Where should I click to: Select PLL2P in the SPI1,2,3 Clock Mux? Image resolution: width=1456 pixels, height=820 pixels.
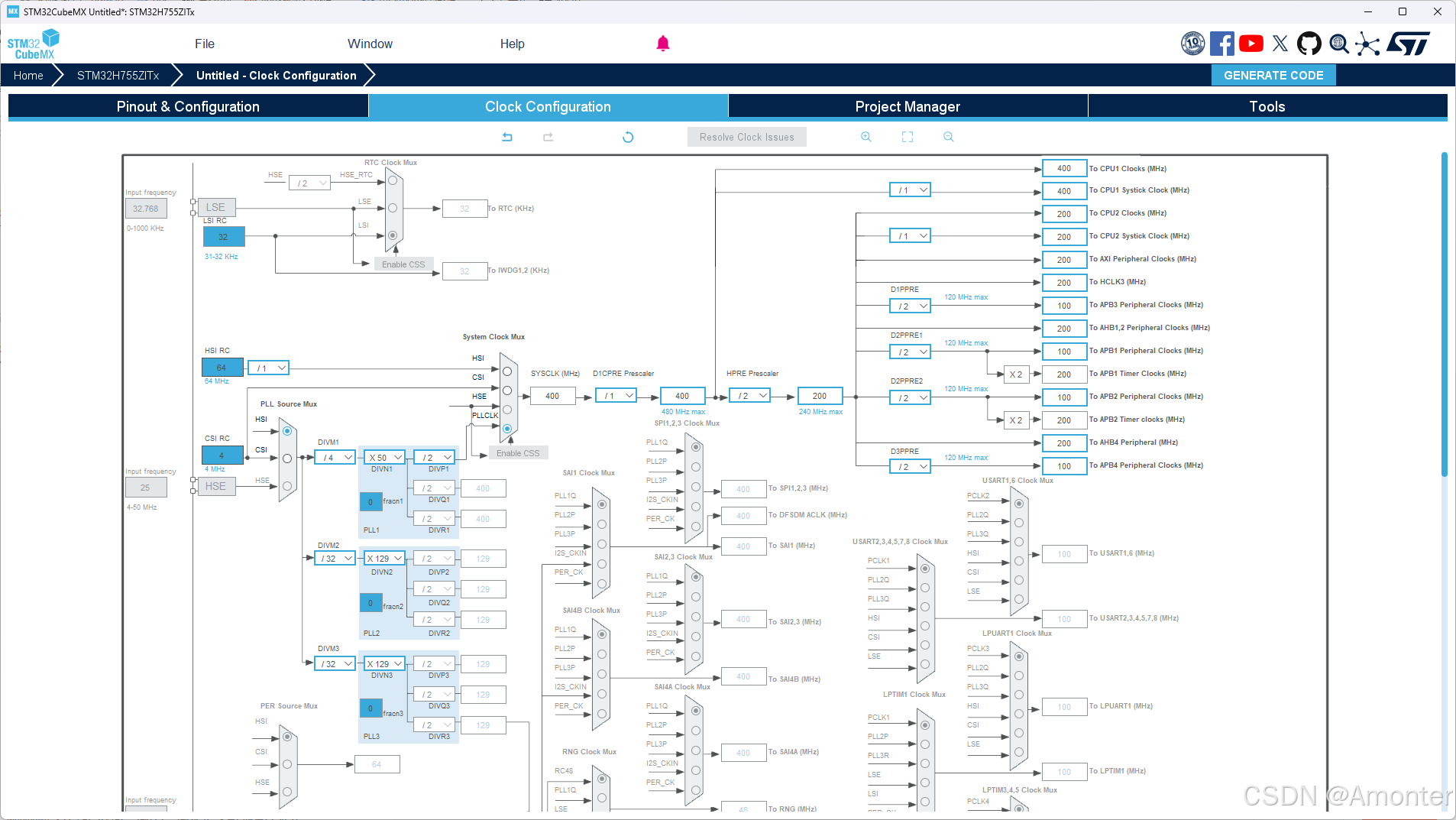[x=696, y=467]
